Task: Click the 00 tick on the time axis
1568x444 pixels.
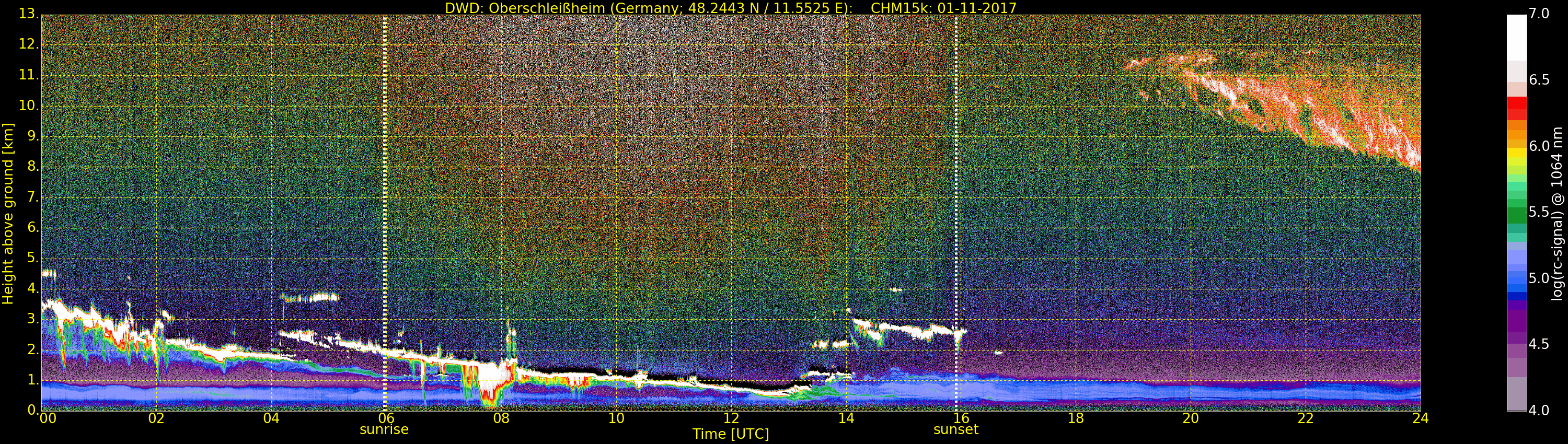Action: tap(48, 418)
